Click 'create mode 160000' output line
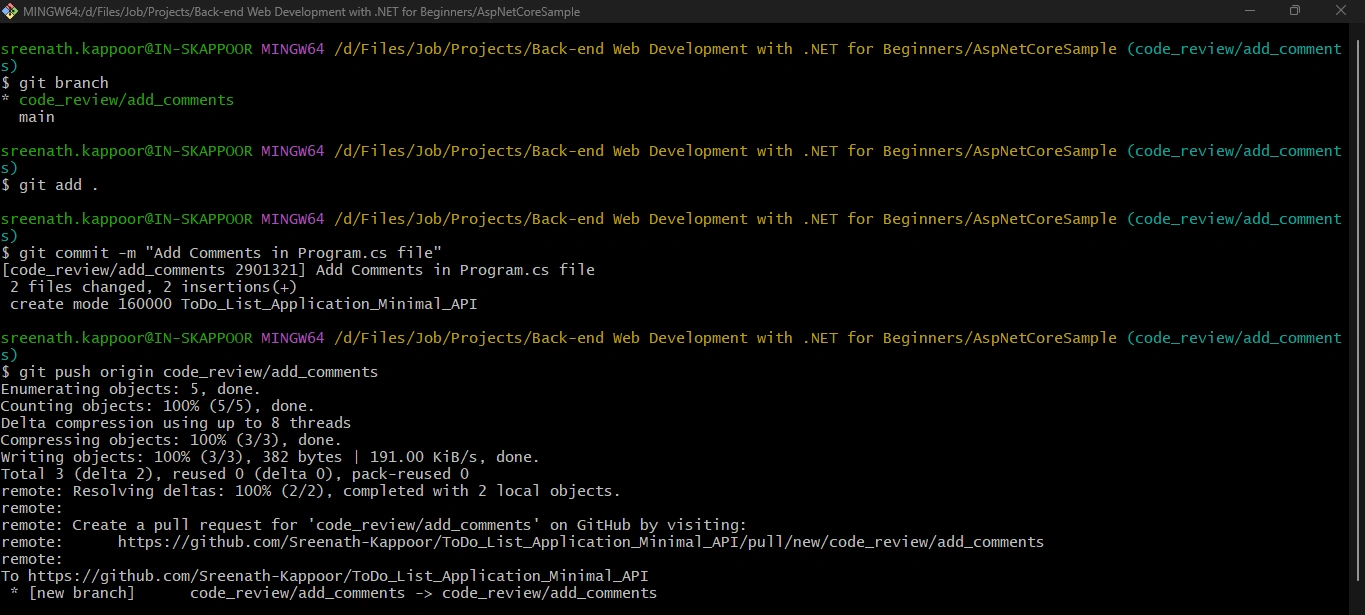This screenshot has height=615, width=1365. pos(243,304)
